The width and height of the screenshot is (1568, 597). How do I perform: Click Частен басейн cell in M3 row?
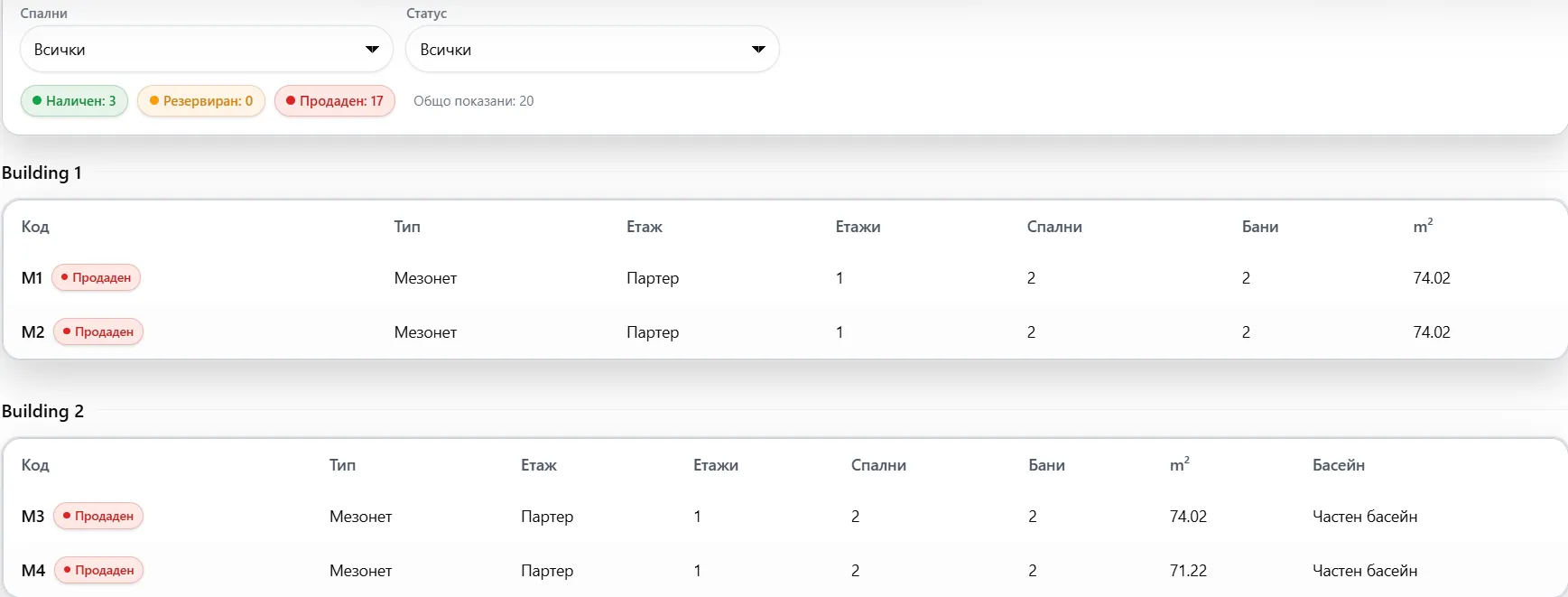click(x=1365, y=517)
